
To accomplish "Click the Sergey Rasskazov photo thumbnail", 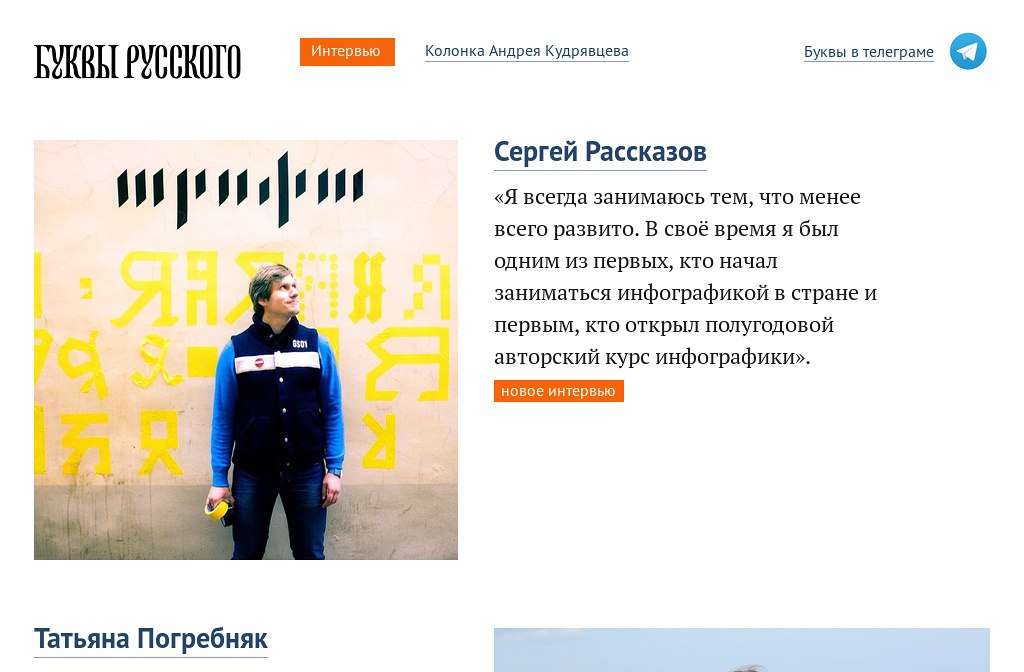I will point(246,349).
